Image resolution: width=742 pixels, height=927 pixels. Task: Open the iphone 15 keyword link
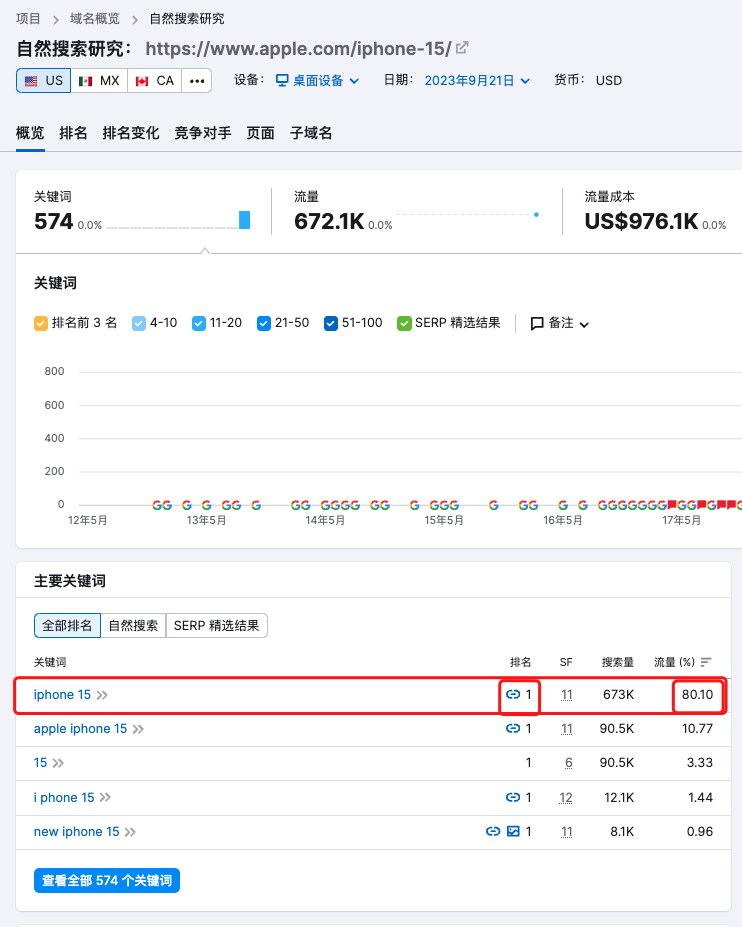[x=62, y=695]
